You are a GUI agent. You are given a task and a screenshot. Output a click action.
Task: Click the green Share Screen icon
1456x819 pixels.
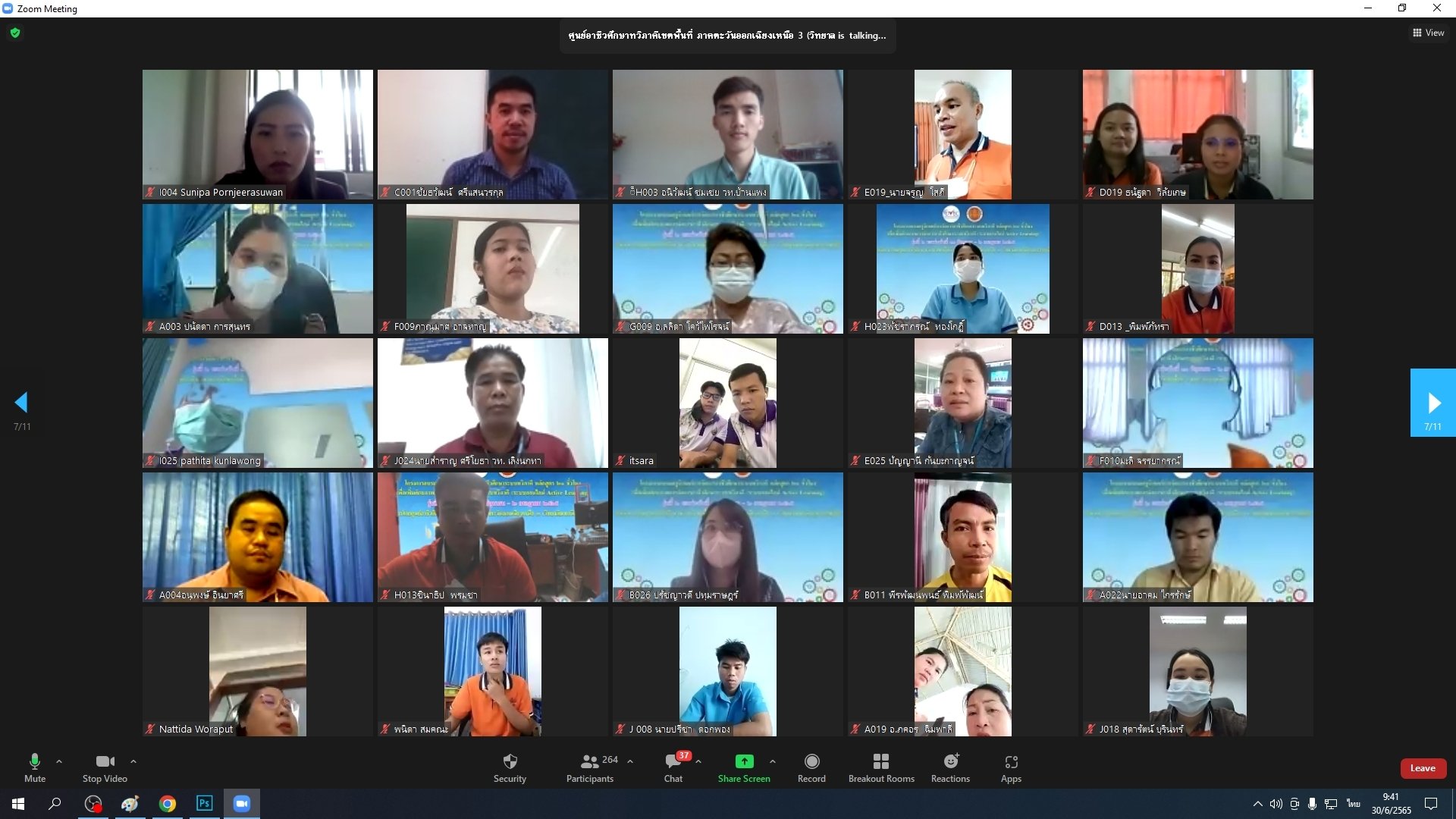pos(744,761)
